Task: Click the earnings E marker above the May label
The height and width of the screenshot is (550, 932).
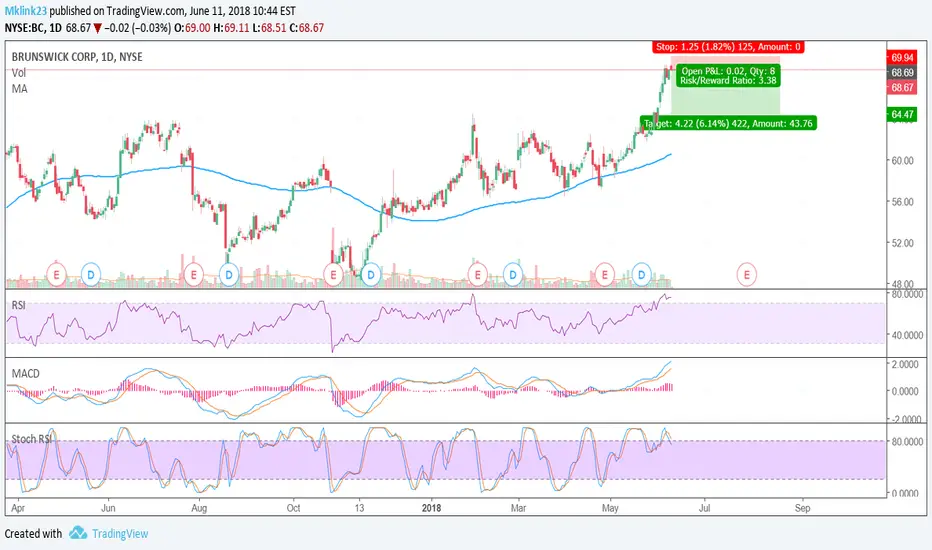Action: (x=604, y=275)
